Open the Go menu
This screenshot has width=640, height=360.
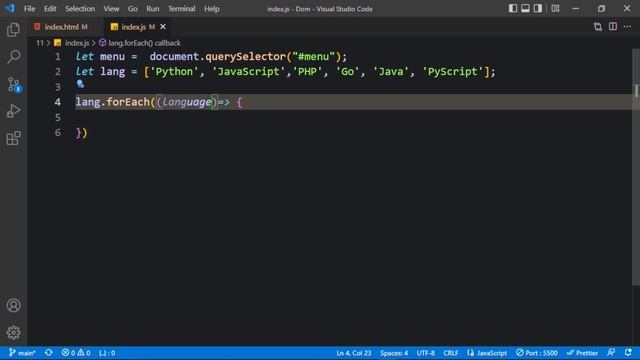point(132,9)
